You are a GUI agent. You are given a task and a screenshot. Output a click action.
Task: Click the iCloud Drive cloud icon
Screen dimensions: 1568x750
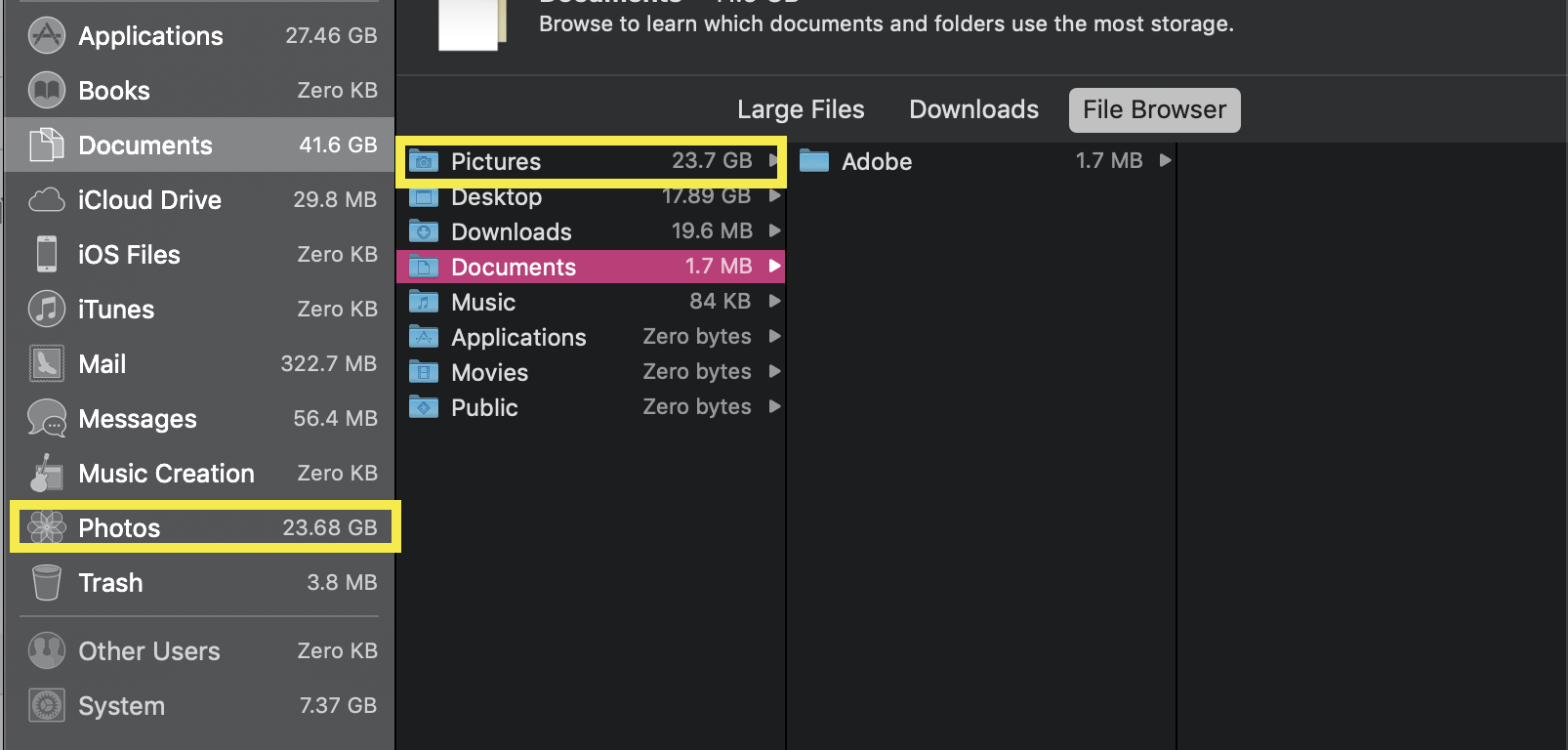(x=47, y=200)
